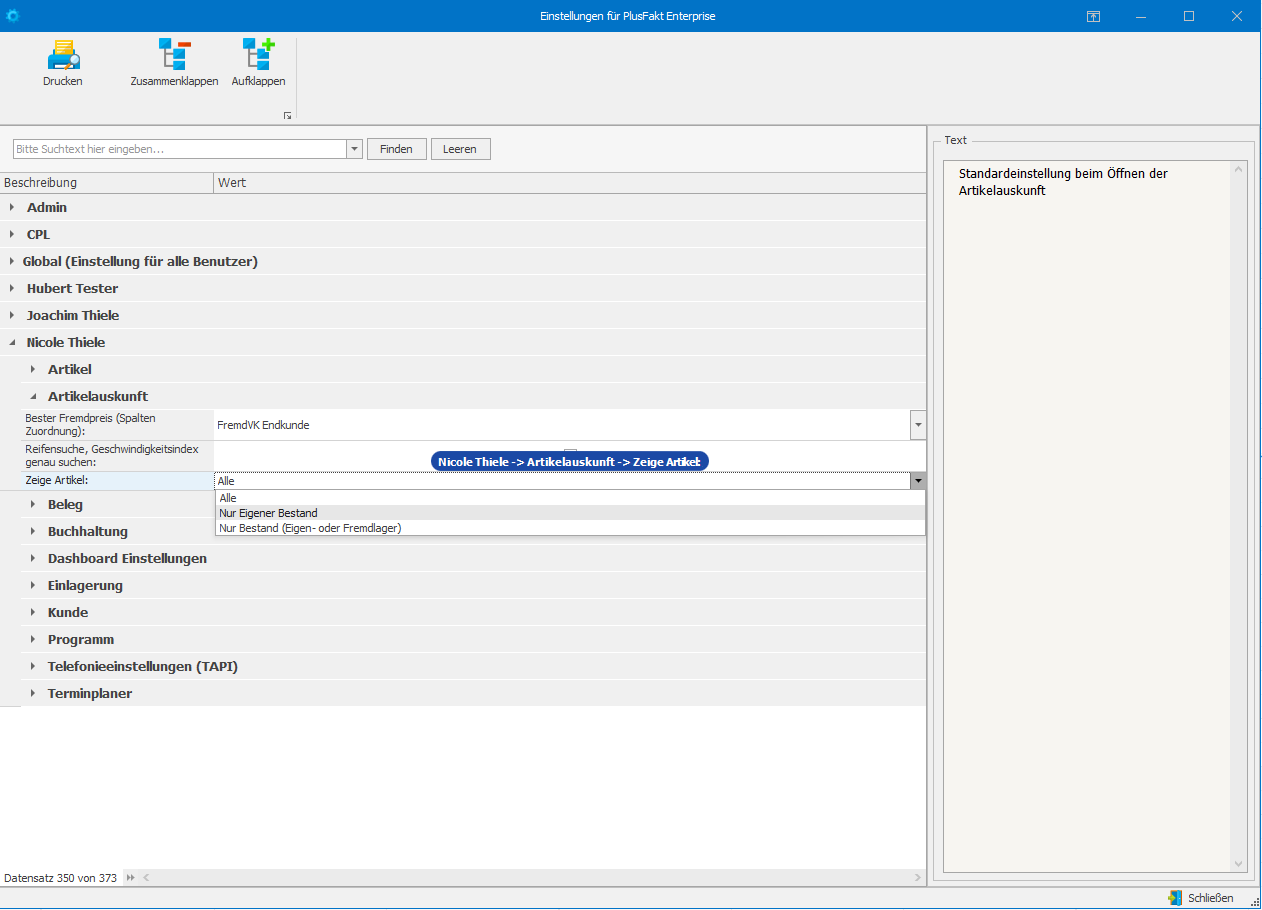Click the Bester Fremdpreis (Spalten Zuordnung) label
This screenshot has width=1262, height=910.
90,424
